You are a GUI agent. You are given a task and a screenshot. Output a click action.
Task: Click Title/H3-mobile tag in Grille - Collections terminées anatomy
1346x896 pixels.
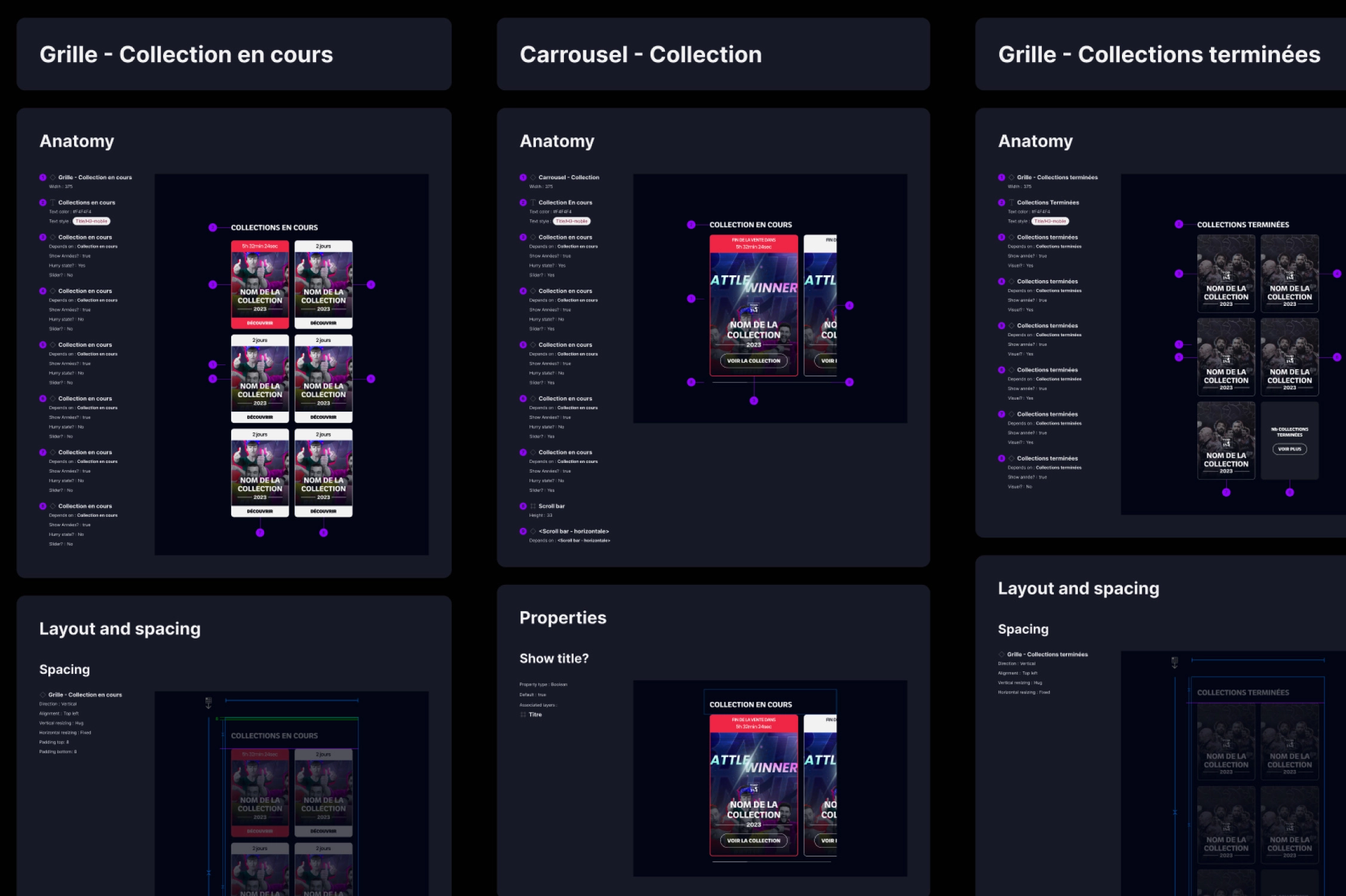click(x=1050, y=221)
